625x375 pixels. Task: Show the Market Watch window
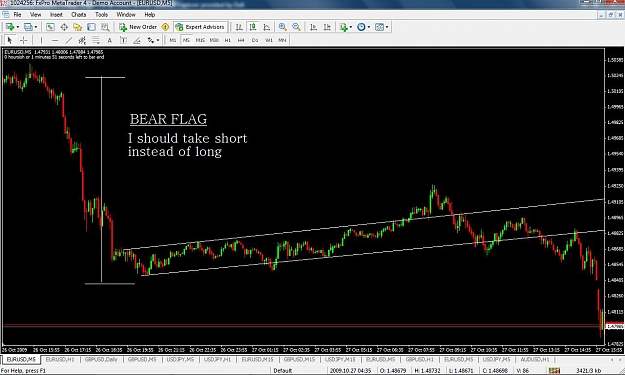[50, 27]
